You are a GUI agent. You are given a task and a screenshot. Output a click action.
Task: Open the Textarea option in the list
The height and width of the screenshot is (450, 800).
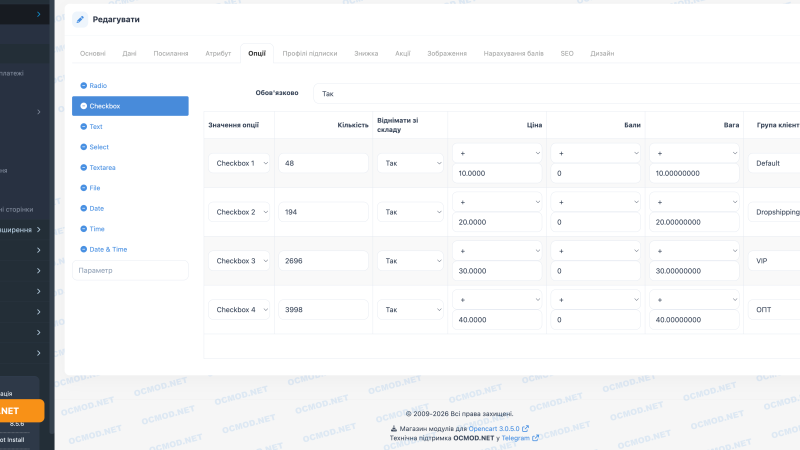coord(102,167)
